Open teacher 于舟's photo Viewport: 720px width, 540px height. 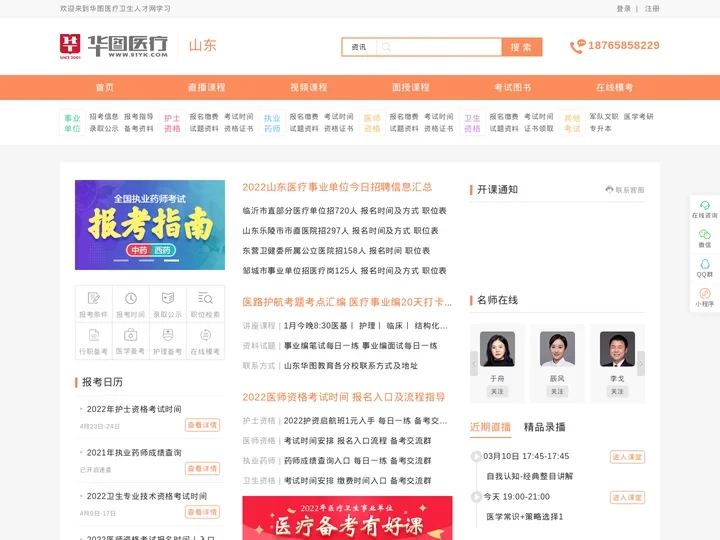point(497,349)
